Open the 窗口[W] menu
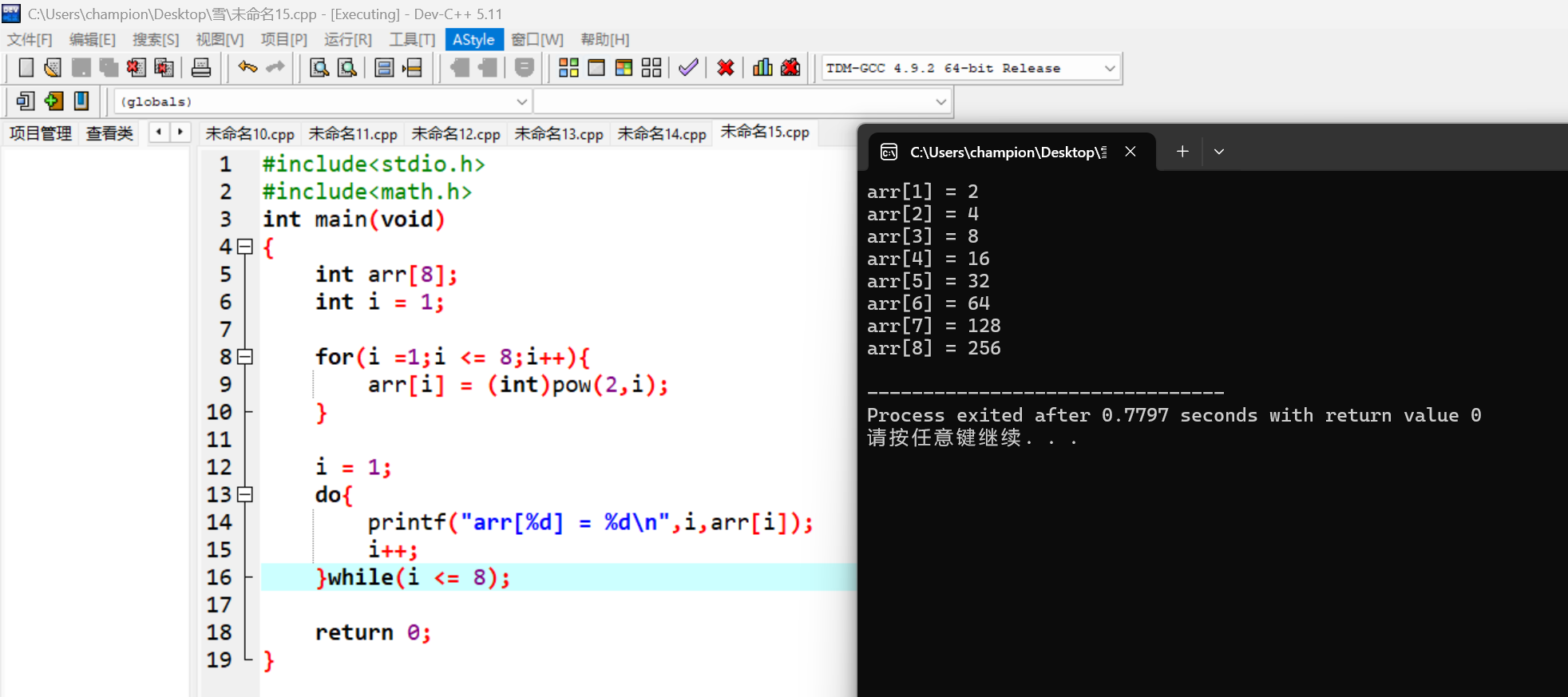The height and width of the screenshot is (697, 1568). click(x=537, y=40)
